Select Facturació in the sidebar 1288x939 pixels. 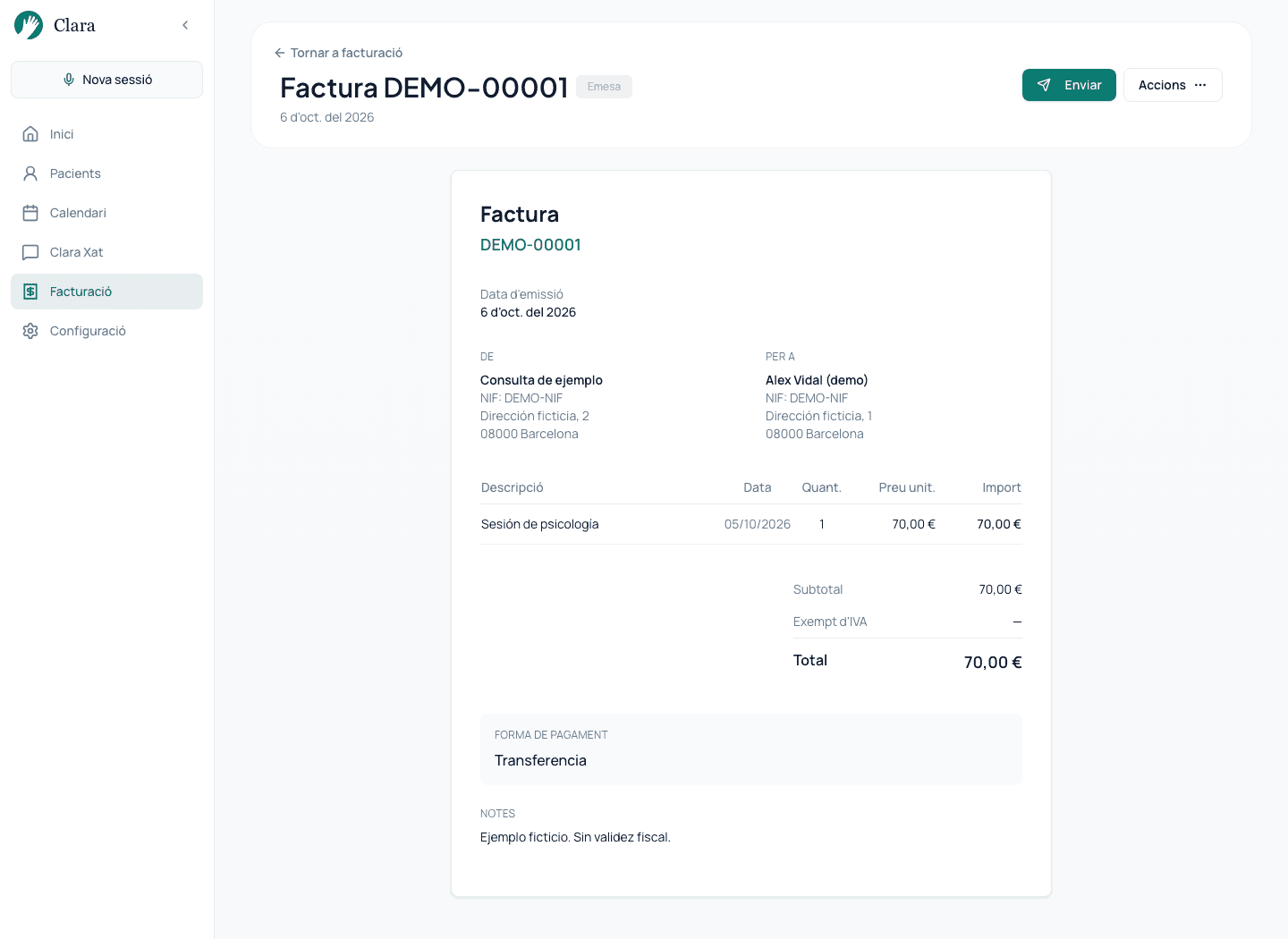pos(106,292)
